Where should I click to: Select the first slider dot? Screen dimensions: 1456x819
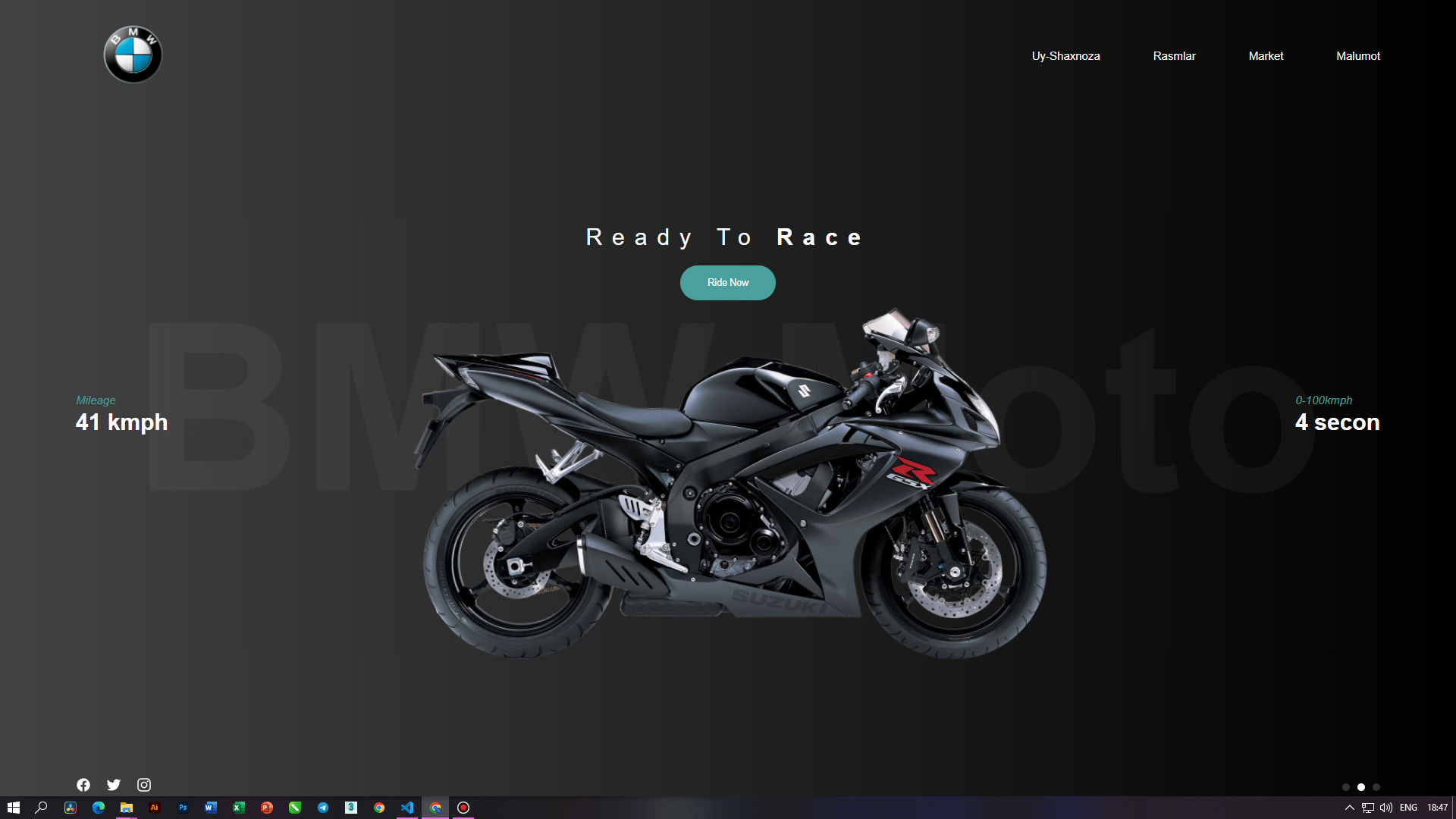pyautogui.click(x=1346, y=787)
